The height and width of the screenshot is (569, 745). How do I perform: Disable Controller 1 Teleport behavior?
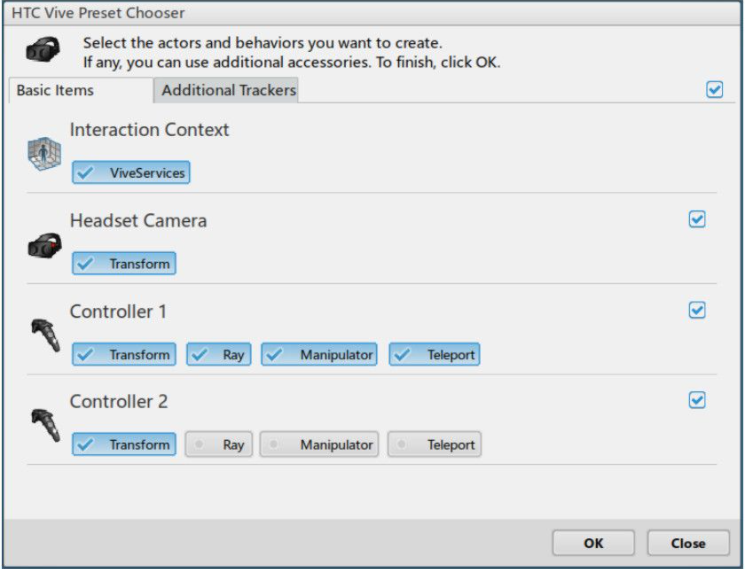coord(435,355)
